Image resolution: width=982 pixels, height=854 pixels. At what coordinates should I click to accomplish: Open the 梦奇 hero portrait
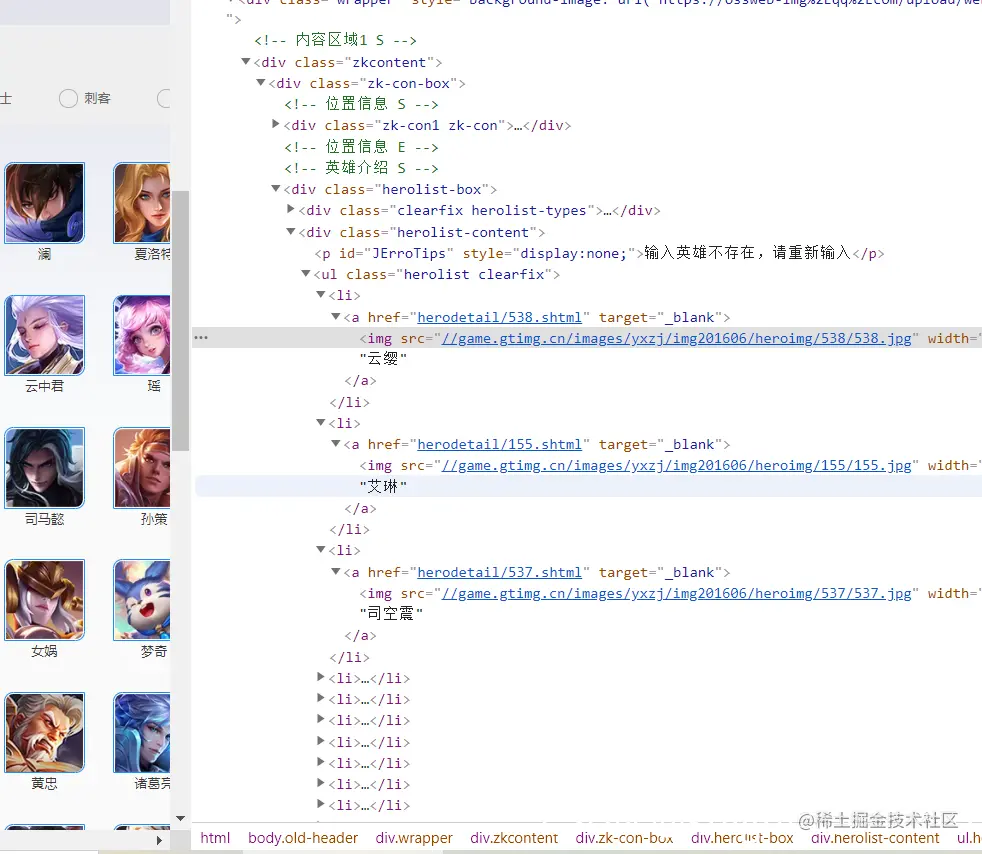click(x=142, y=600)
